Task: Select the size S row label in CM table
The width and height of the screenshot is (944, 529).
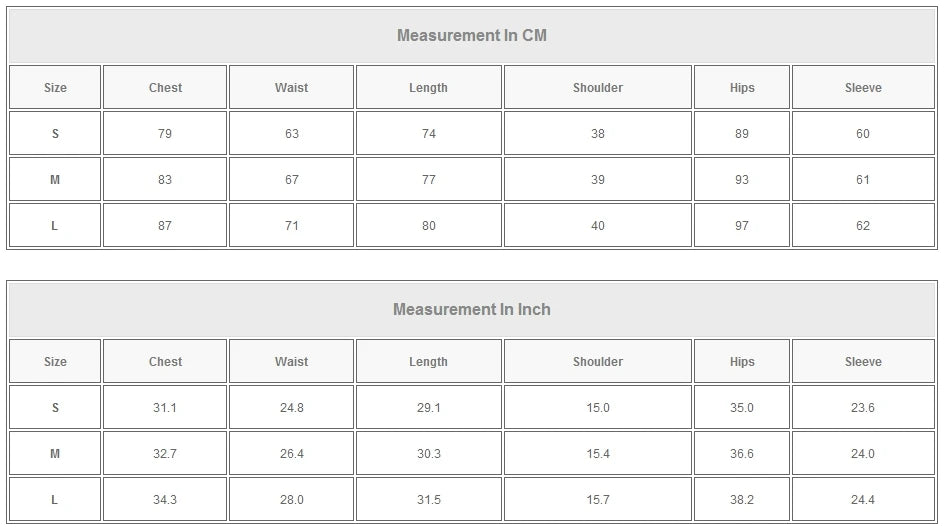Action: click(x=55, y=134)
